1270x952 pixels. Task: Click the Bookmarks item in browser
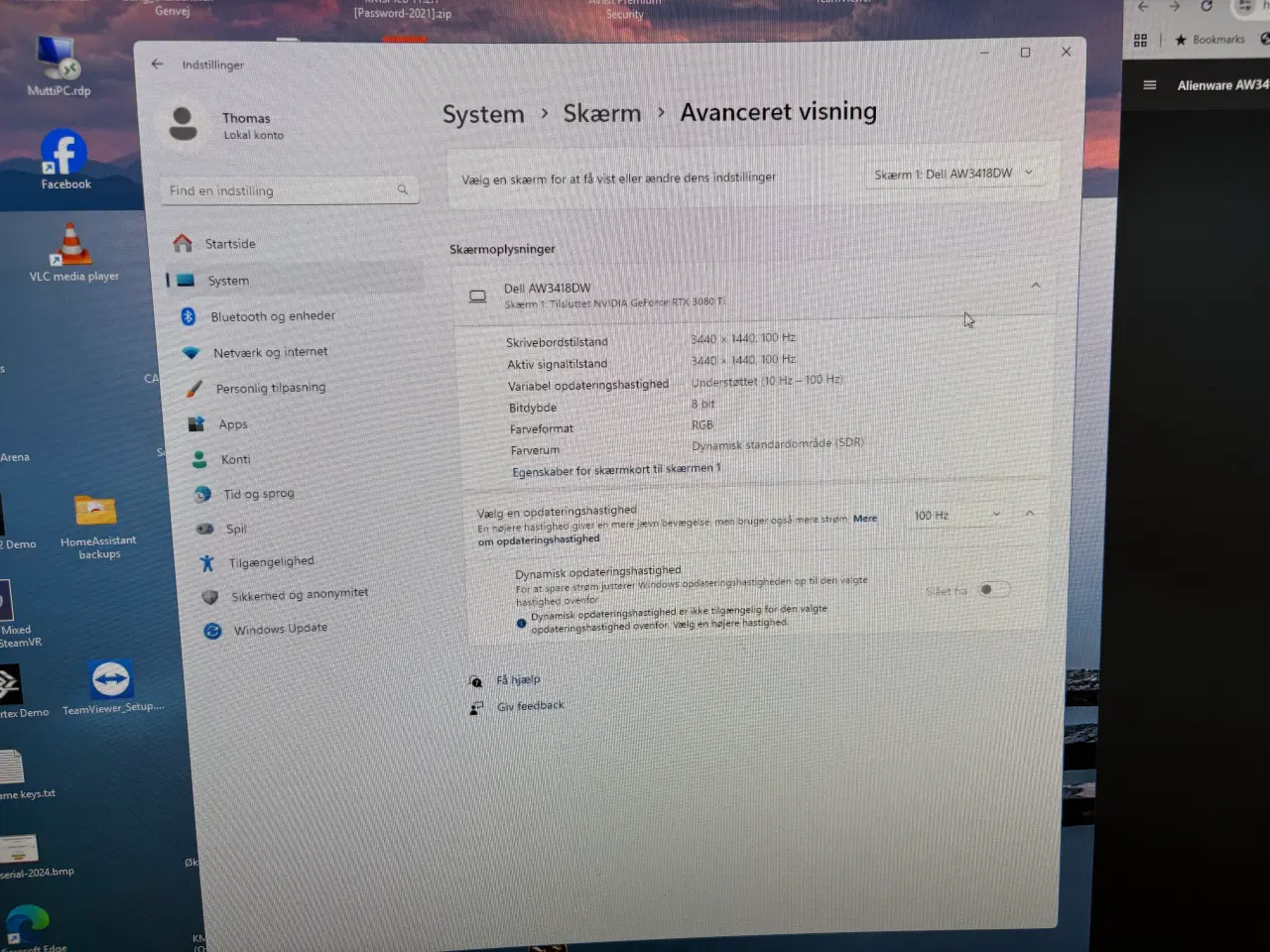click(x=1209, y=40)
